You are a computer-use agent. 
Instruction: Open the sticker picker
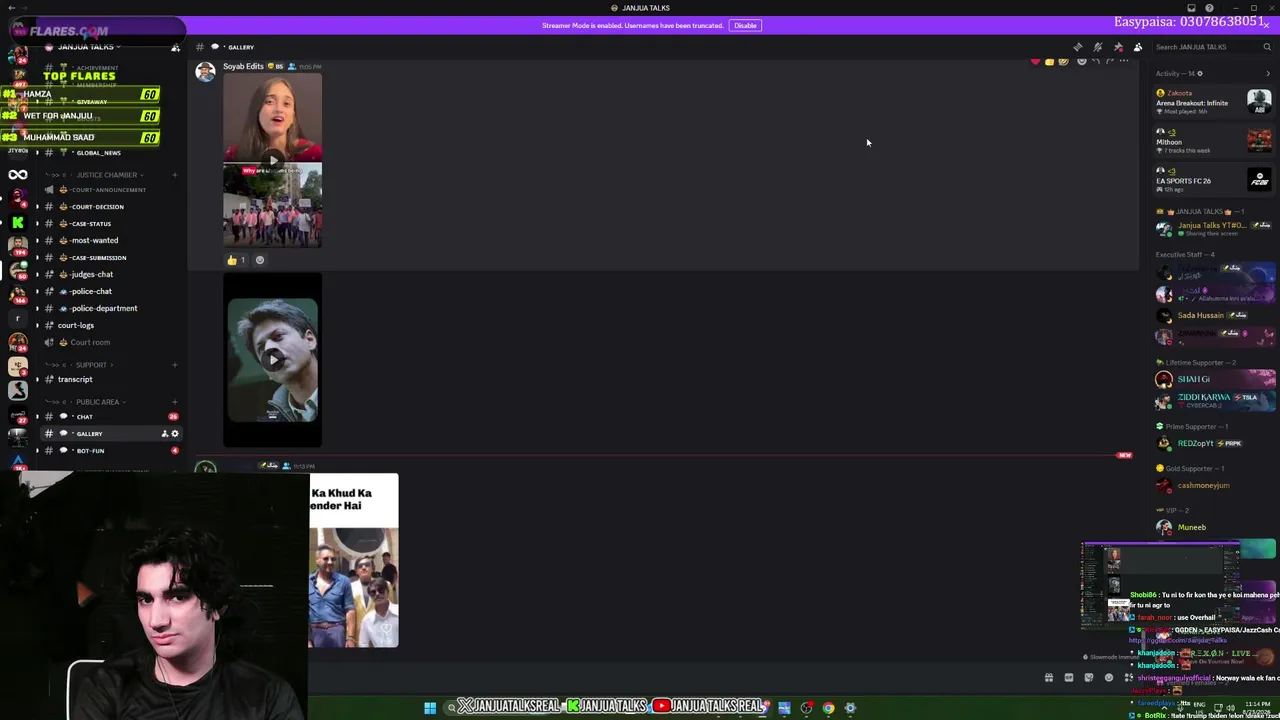tap(1089, 678)
